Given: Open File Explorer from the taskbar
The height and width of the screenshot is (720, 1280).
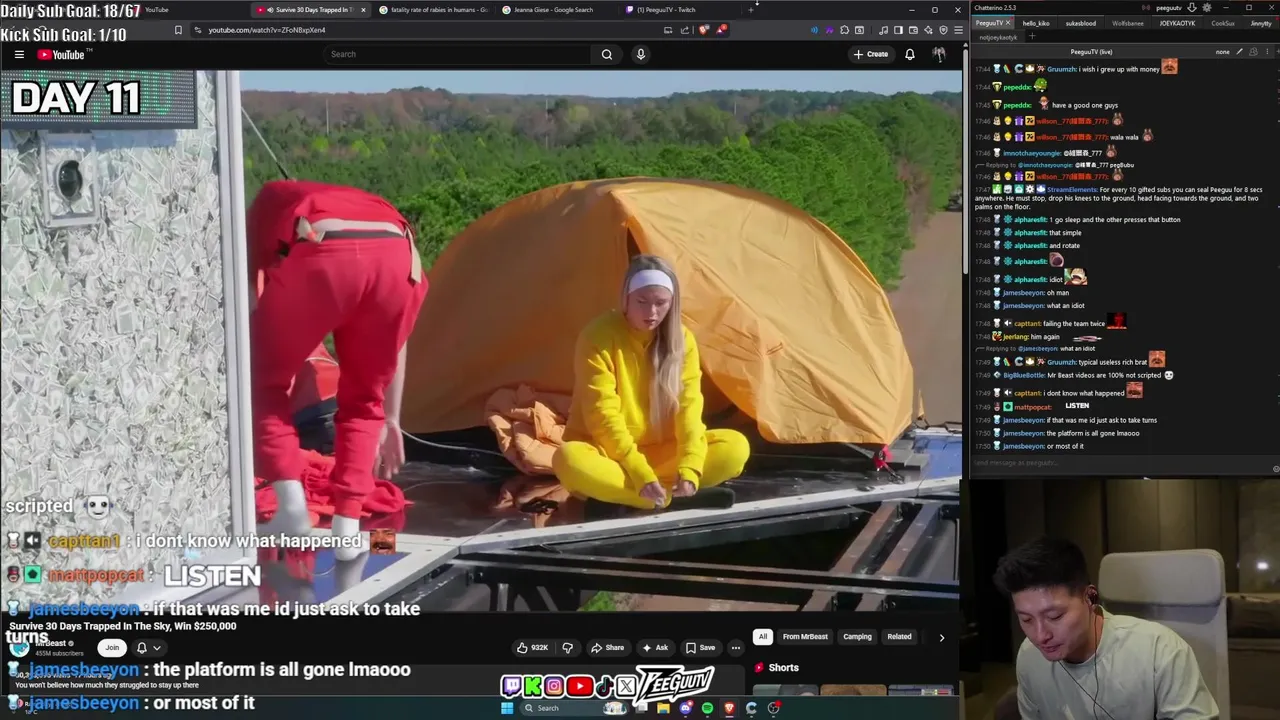Looking at the screenshot, I should click(663, 708).
